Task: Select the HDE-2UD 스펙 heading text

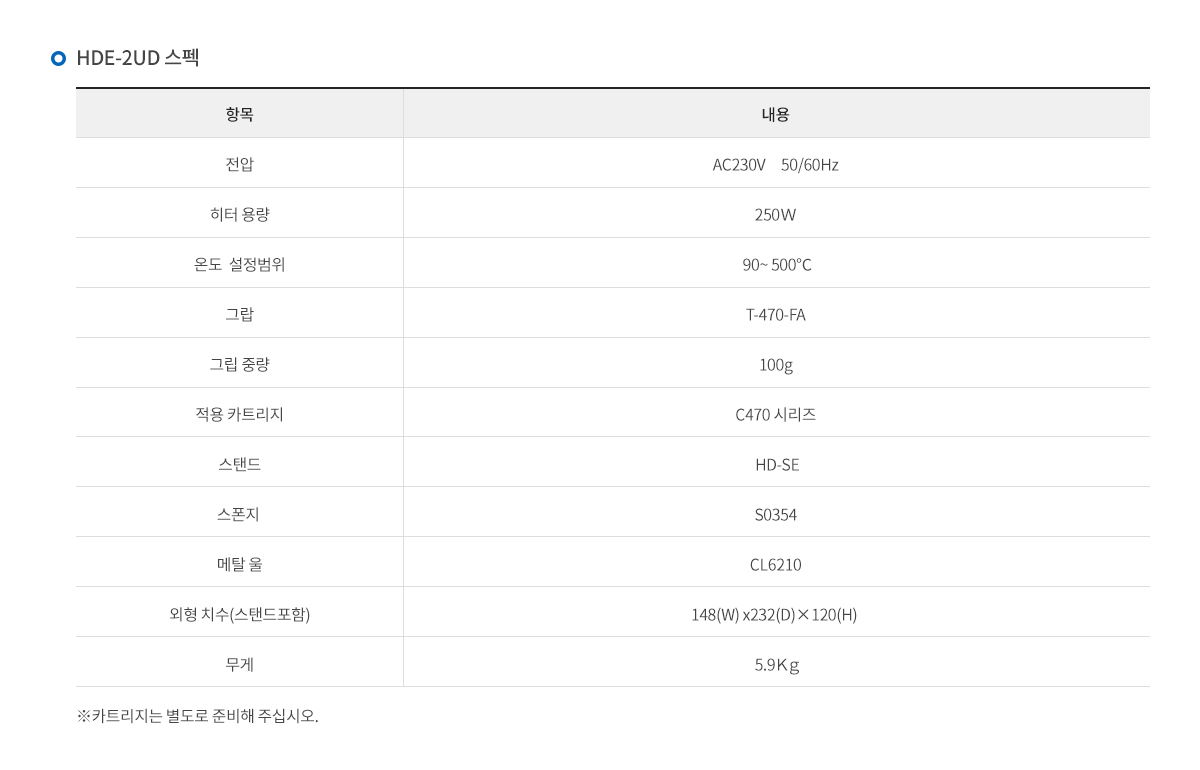Action: tap(138, 58)
